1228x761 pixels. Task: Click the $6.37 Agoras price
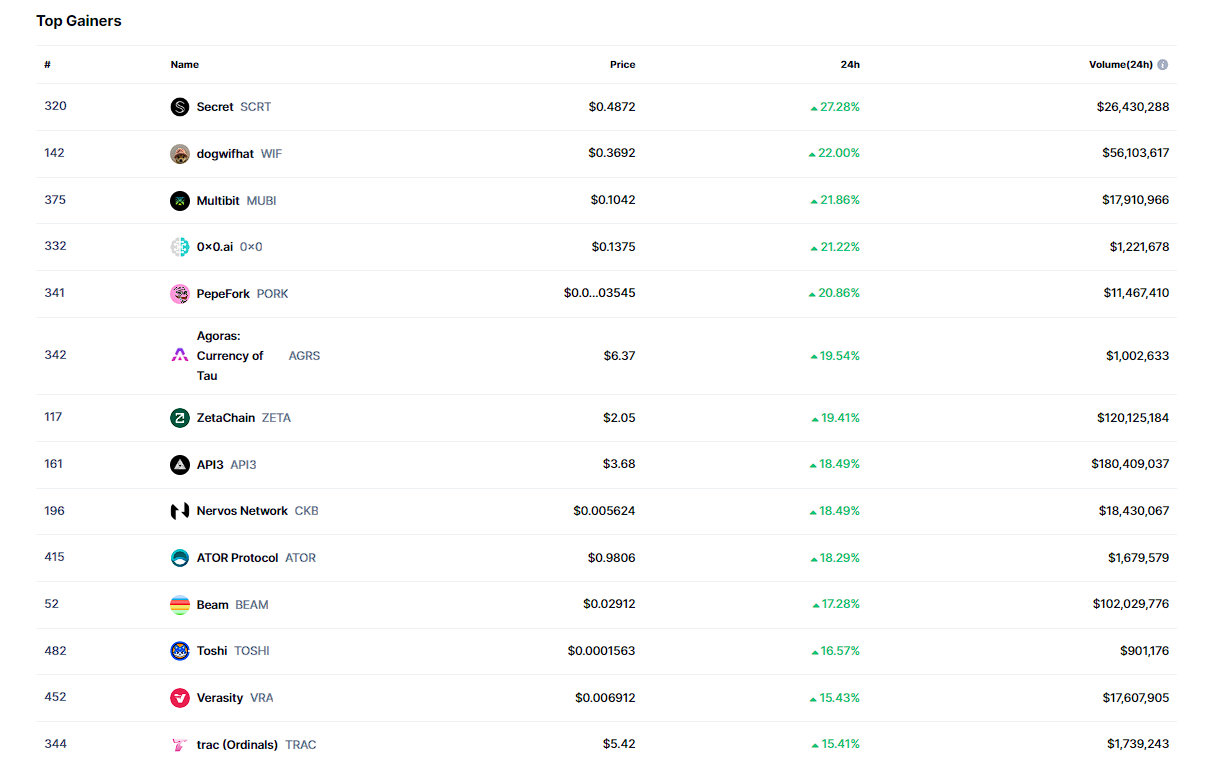click(x=619, y=356)
